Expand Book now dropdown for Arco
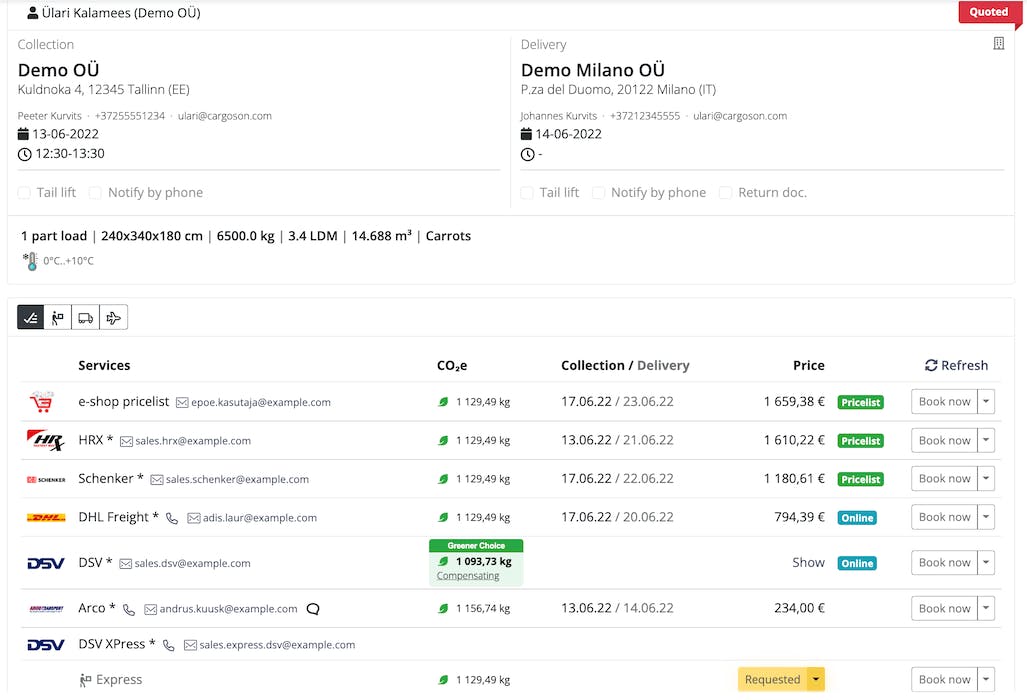The height and width of the screenshot is (700, 1027). 986,608
